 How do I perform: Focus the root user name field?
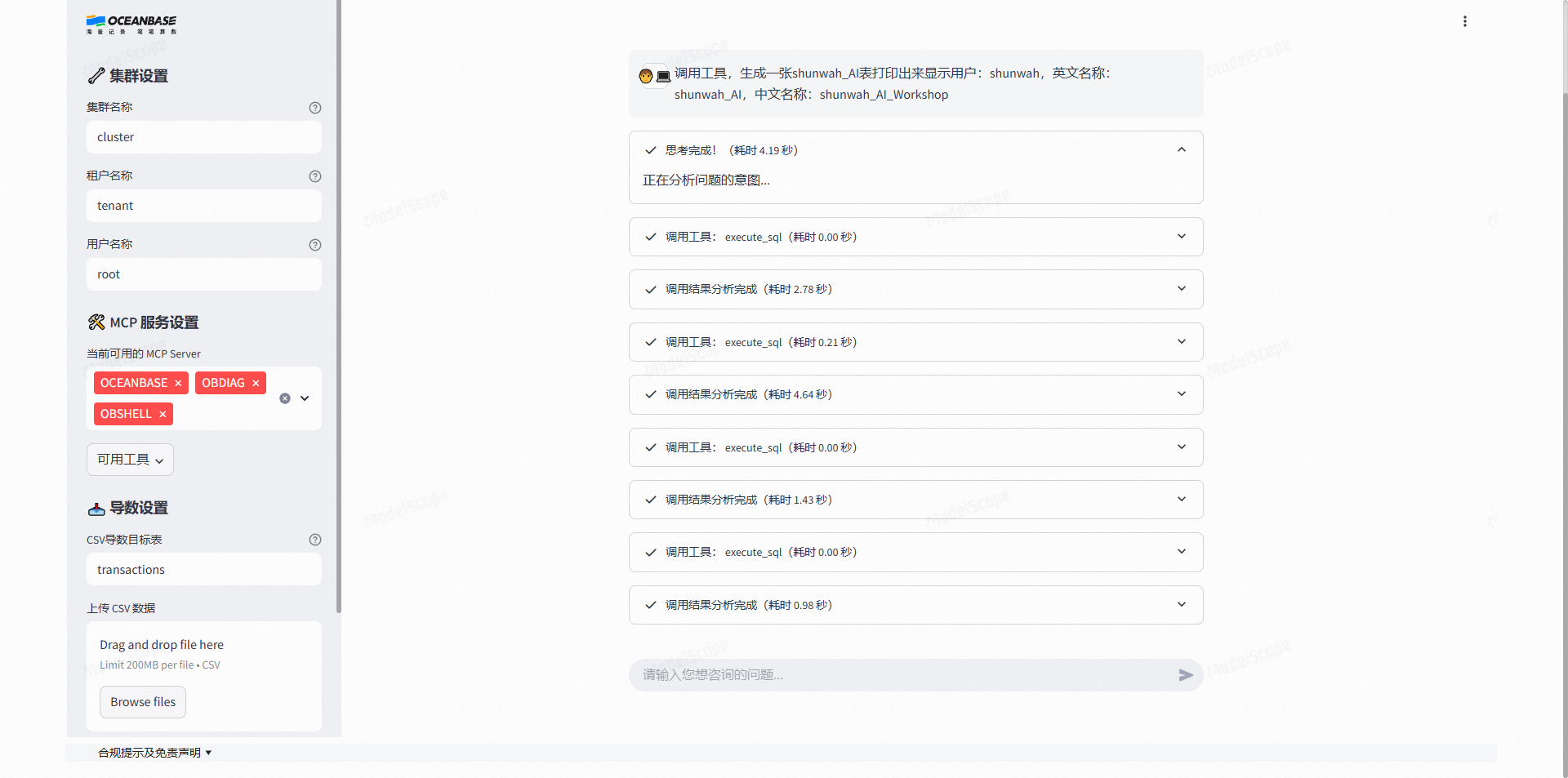click(x=204, y=274)
